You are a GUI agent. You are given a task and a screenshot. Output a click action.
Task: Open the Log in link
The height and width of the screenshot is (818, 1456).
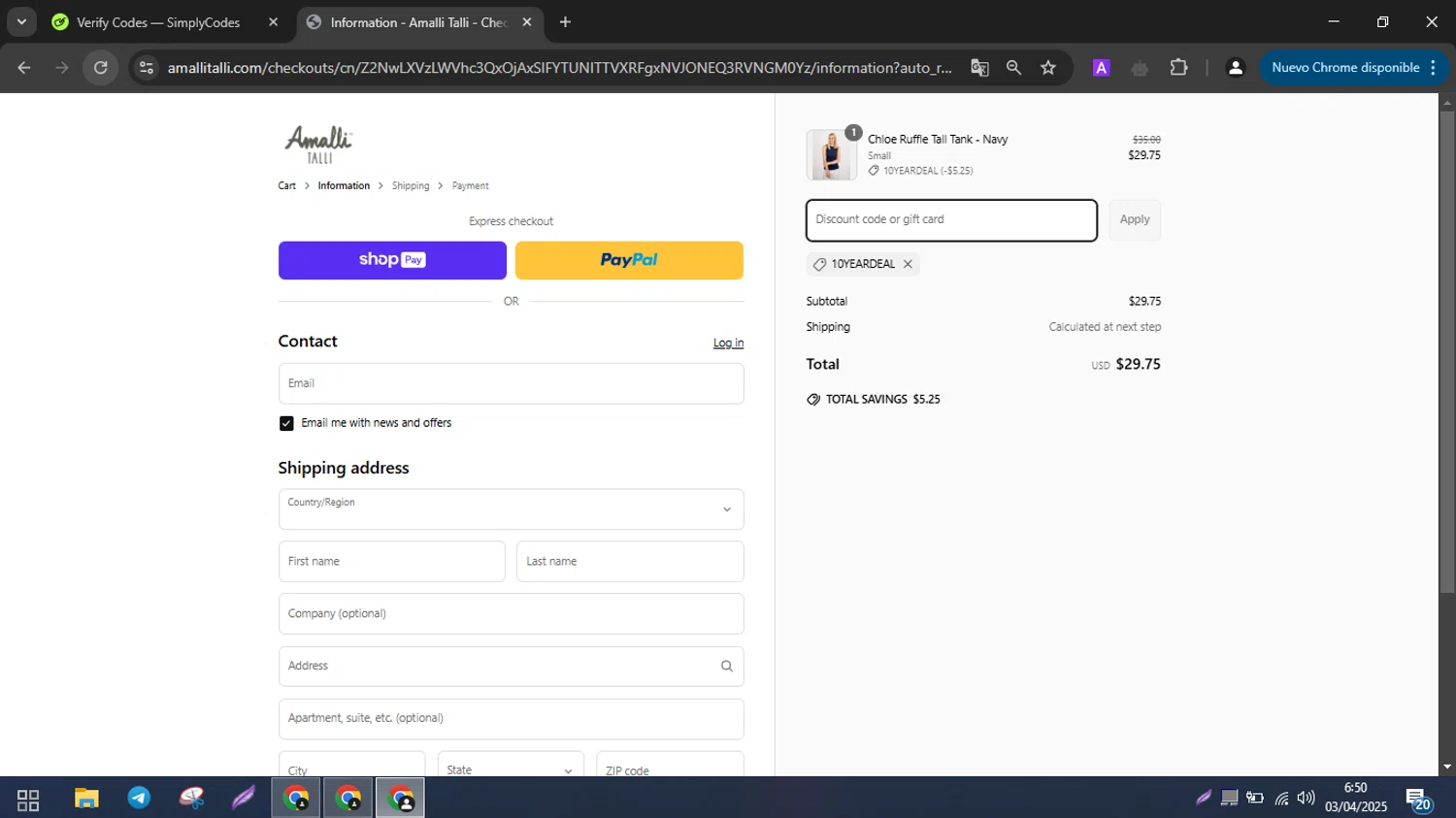pos(728,343)
